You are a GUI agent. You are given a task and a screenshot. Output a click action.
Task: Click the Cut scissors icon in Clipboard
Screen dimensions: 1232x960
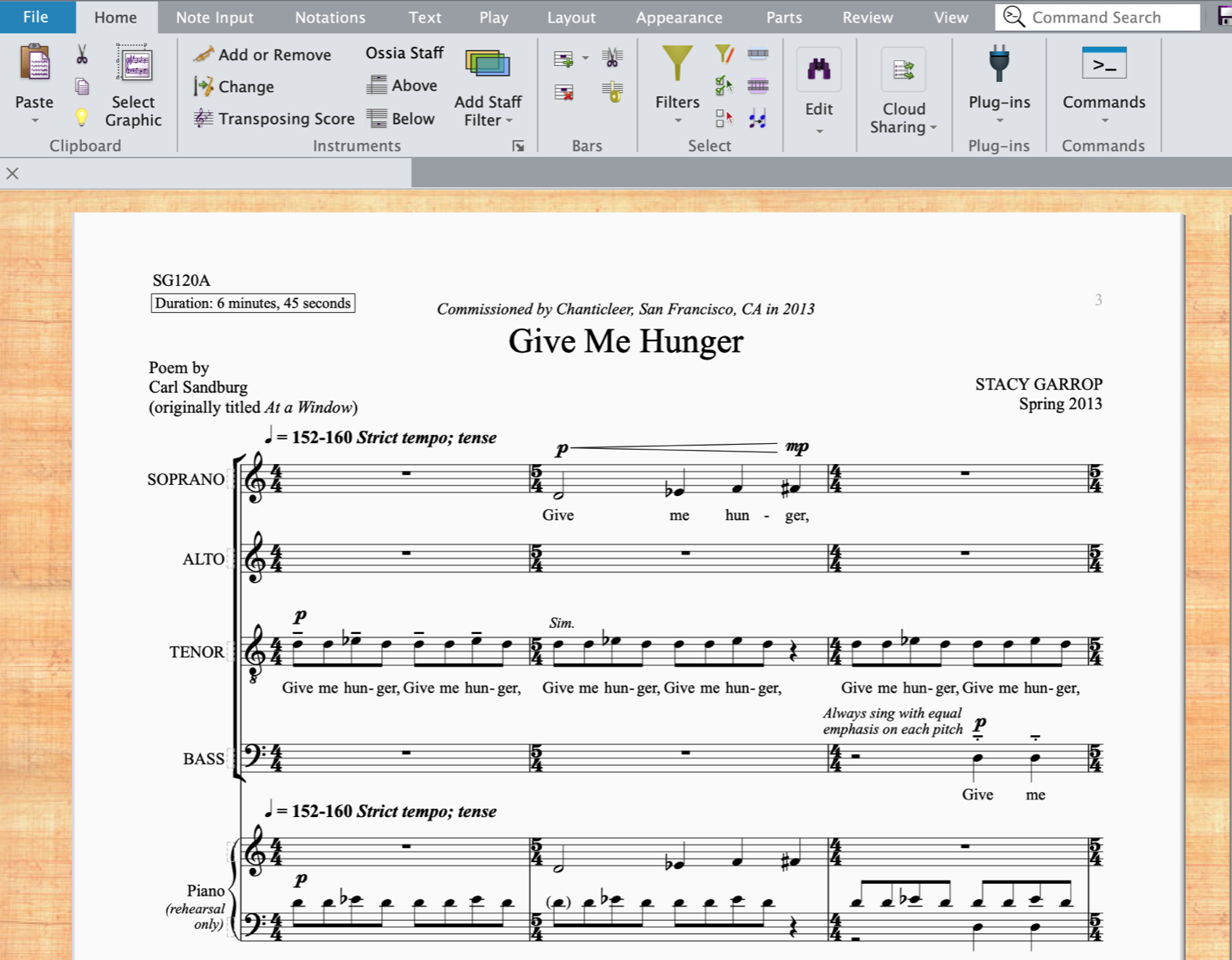(82, 55)
